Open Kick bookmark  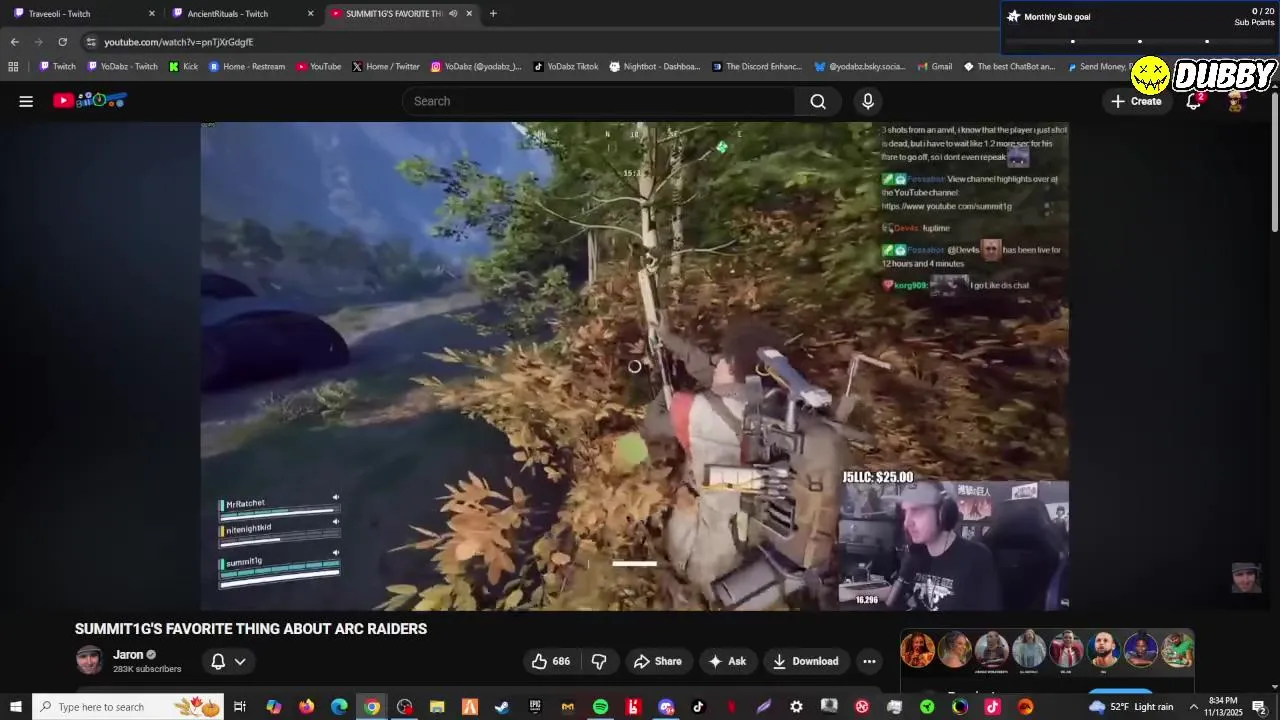click(x=183, y=67)
